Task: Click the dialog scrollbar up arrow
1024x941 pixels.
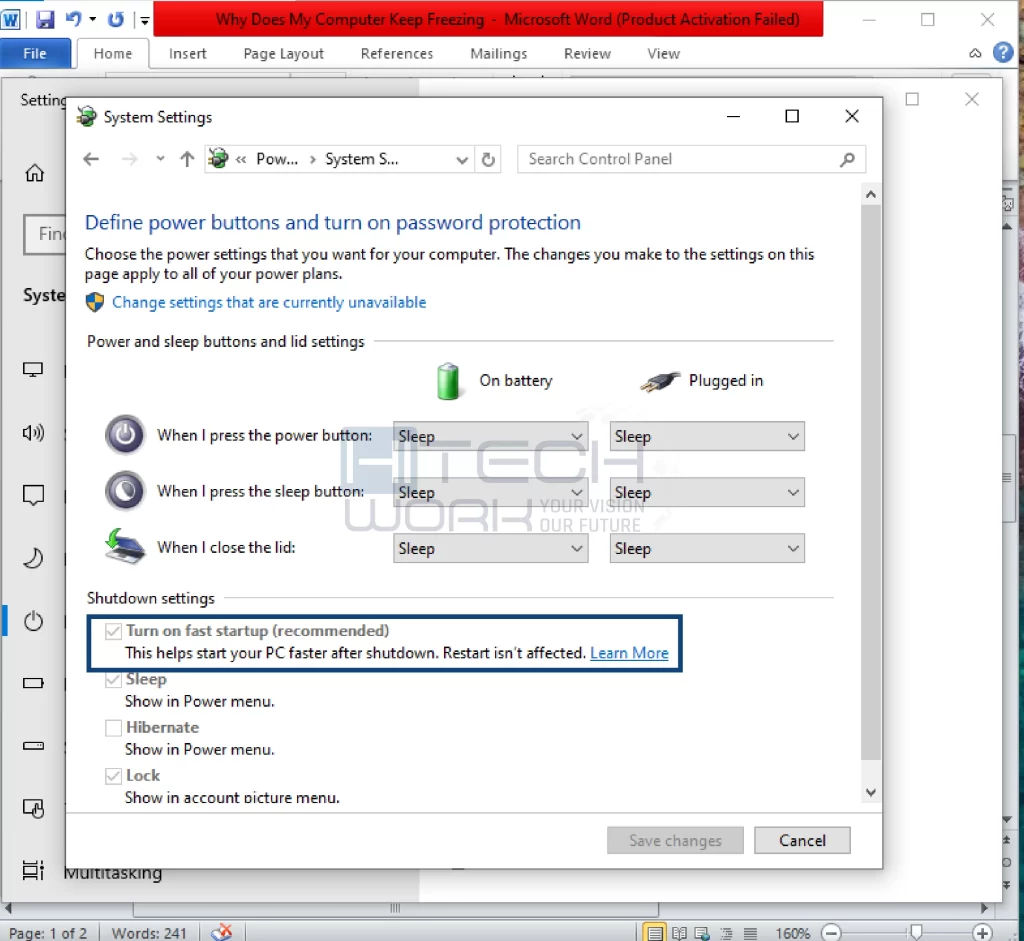Action: click(x=871, y=195)
